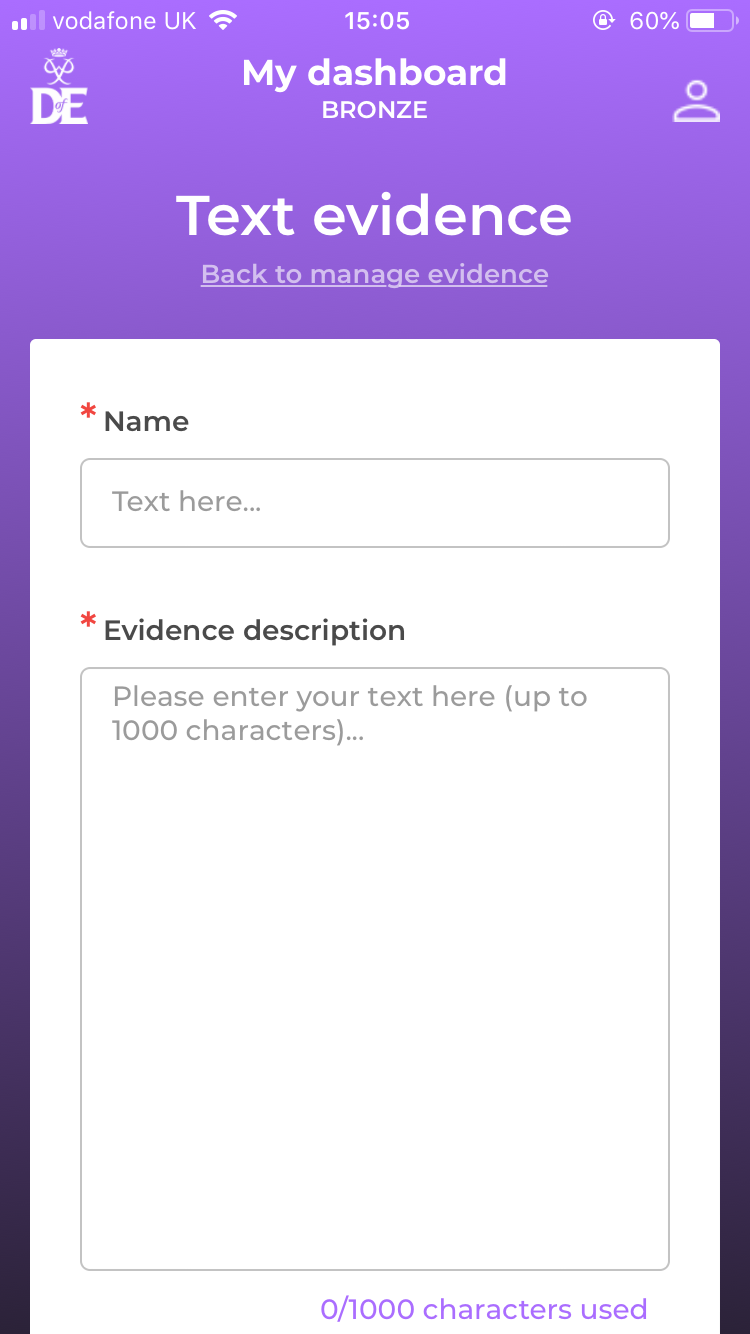Click red asterisk beside Name label

[x=89, y=413]
